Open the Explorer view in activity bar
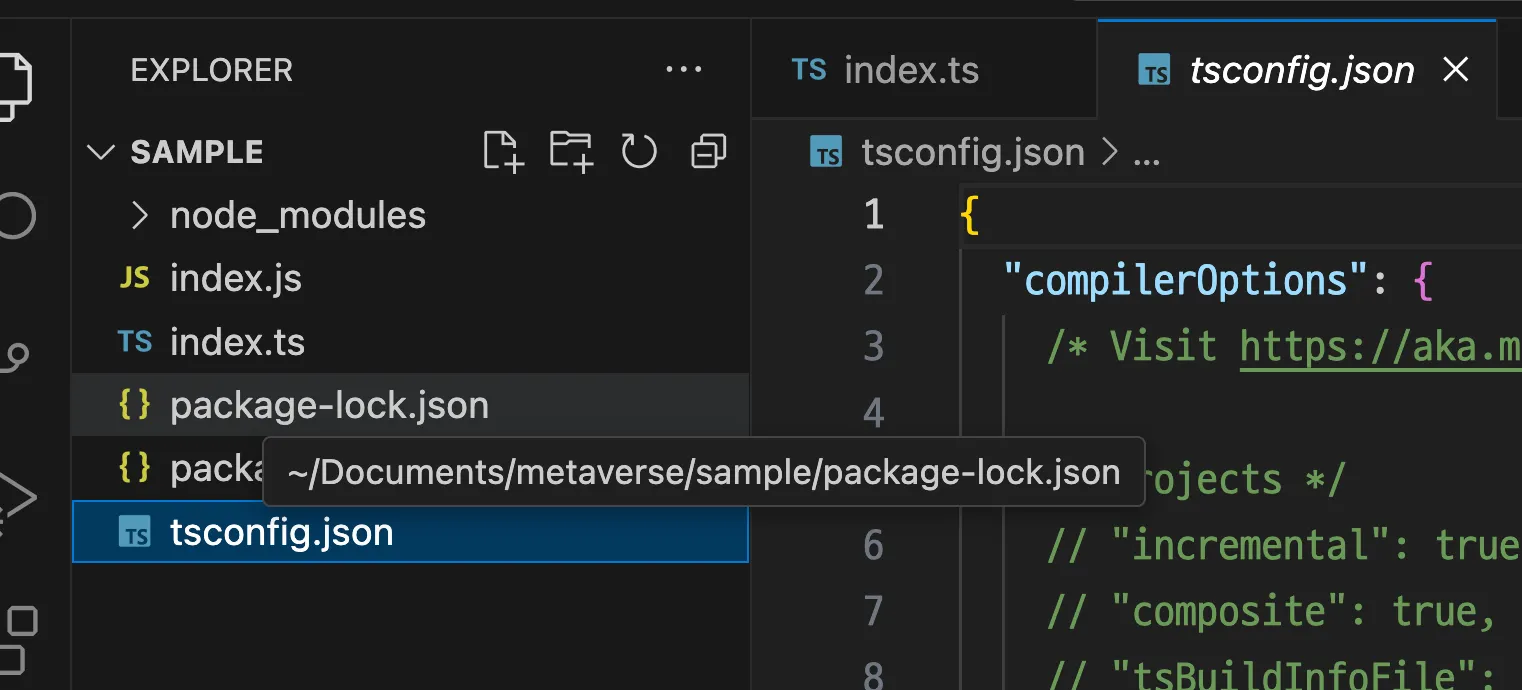The height and width of the screenshot is (690, 1522). 18,85
